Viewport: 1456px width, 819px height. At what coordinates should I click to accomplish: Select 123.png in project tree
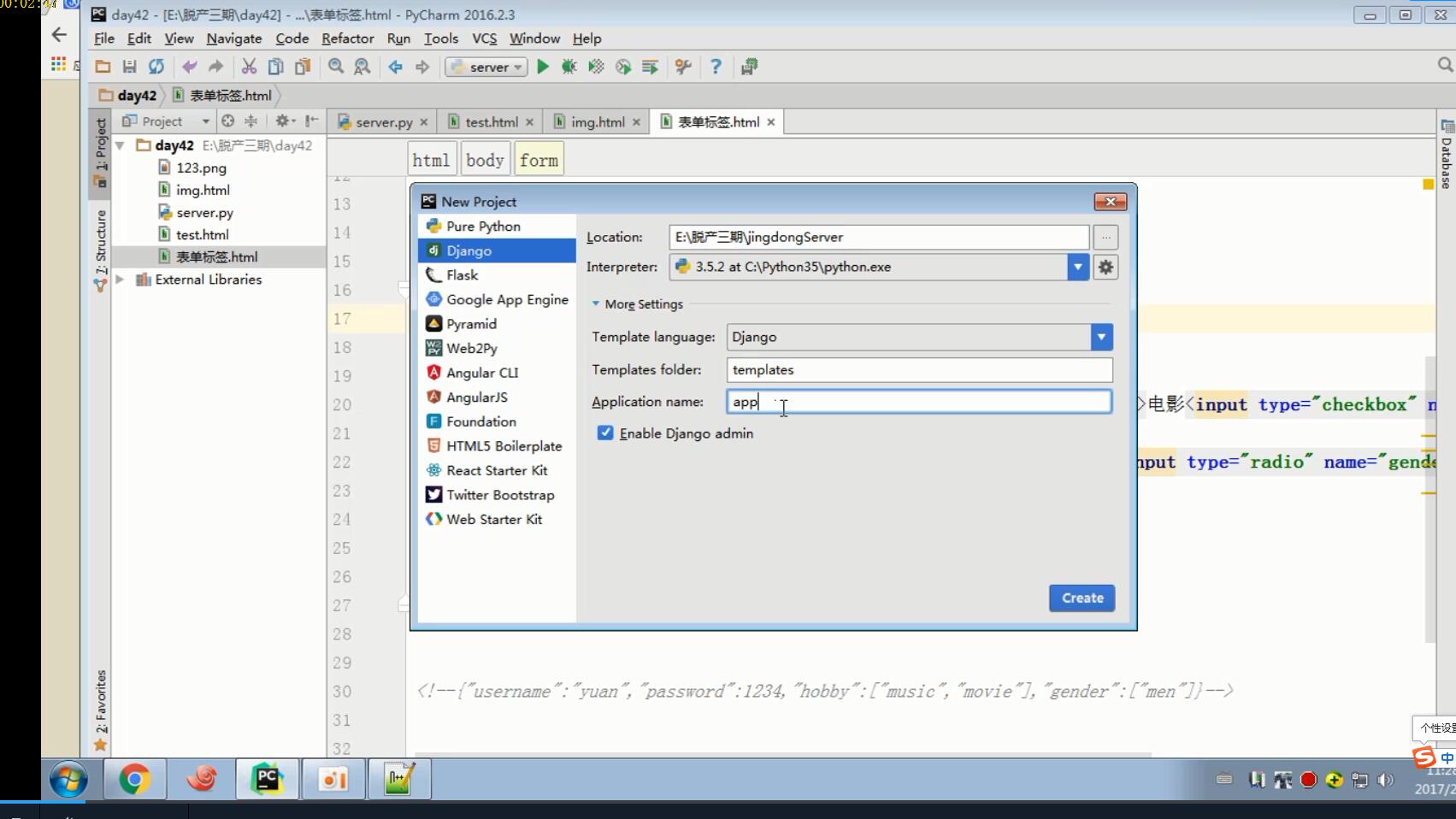point(201,168)
